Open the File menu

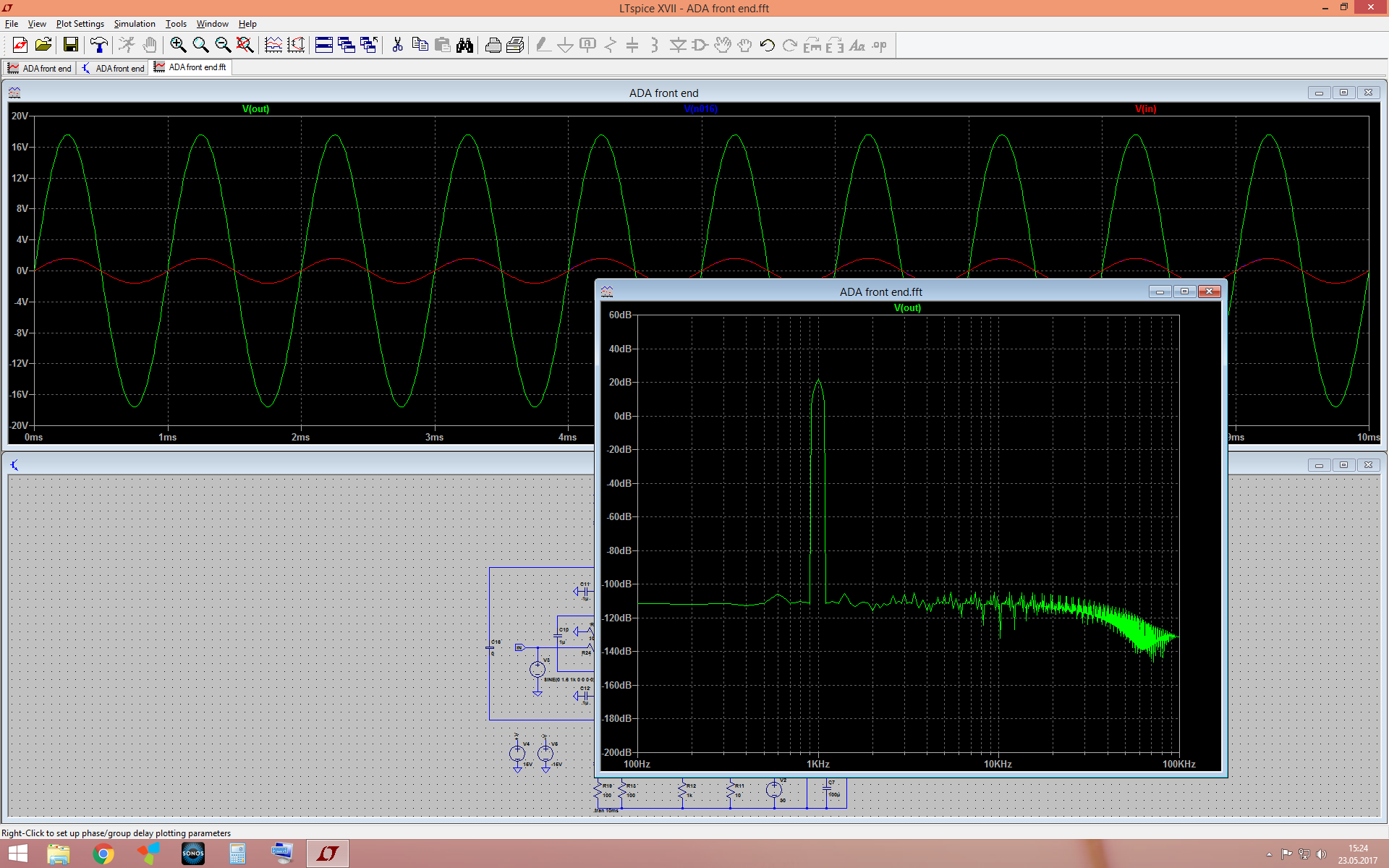[12, 24]
